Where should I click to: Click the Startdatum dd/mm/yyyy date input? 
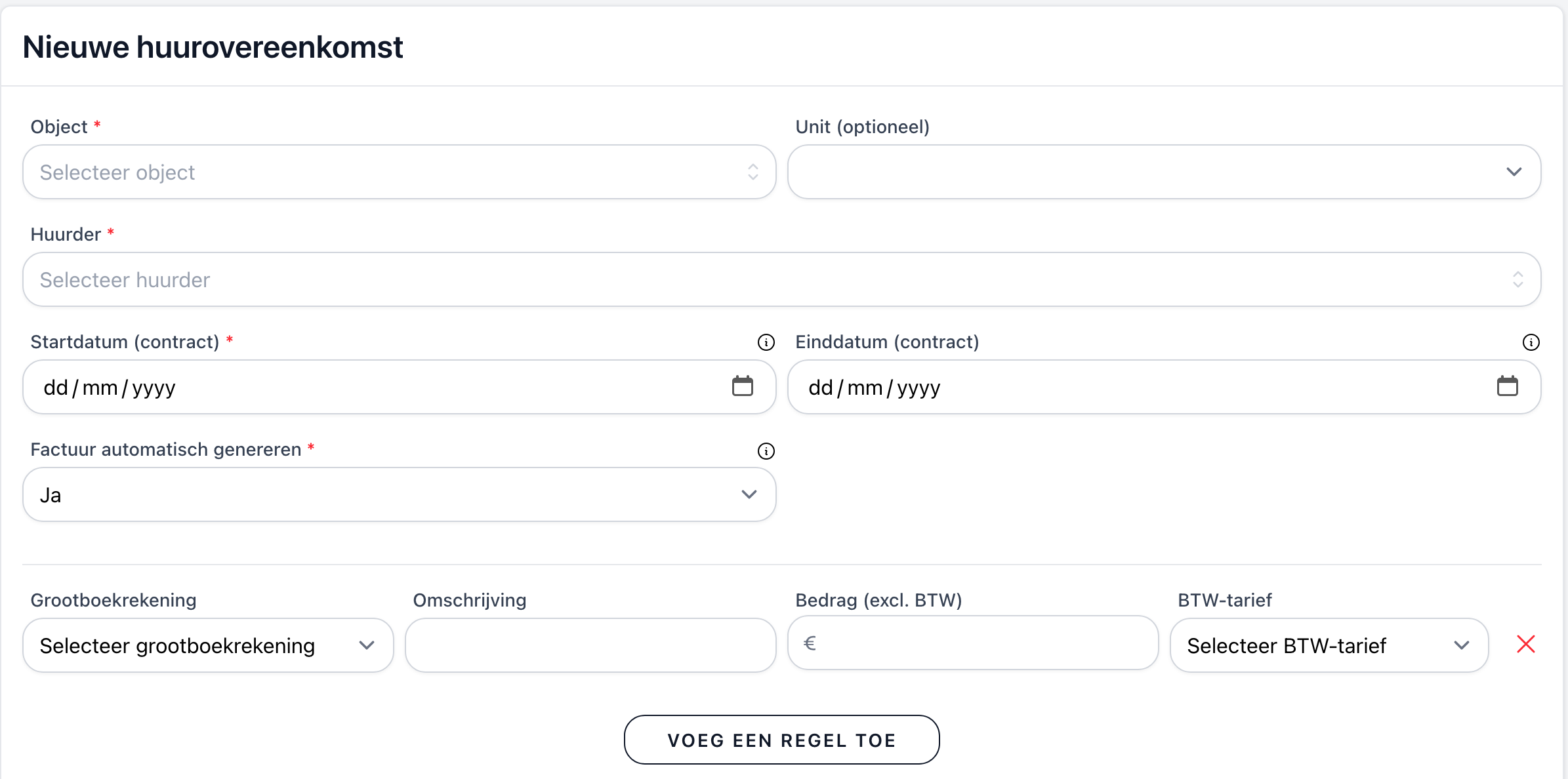click(328, 387)
